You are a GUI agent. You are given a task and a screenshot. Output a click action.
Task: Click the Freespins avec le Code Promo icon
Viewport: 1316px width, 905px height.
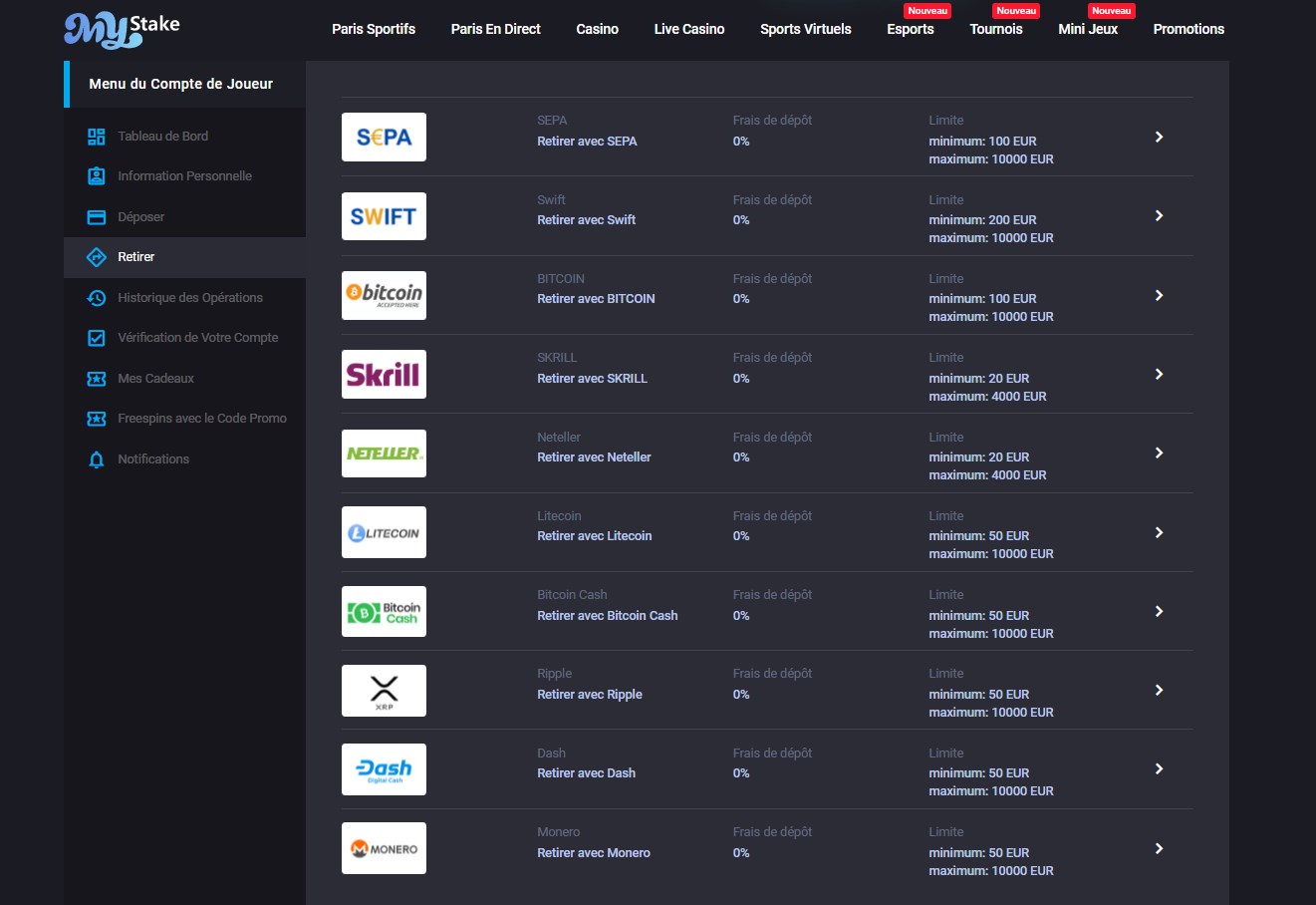point(97,419)
